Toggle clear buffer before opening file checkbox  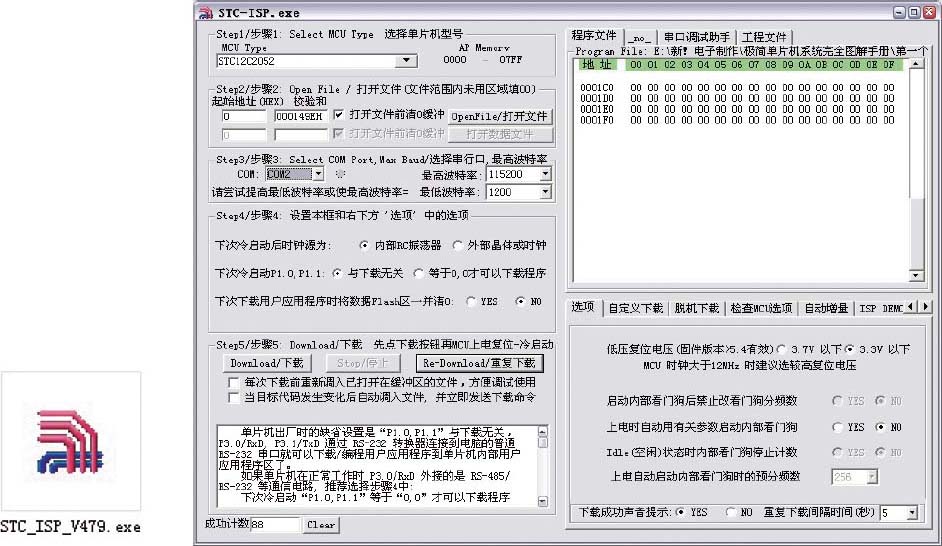[x=339, y=114]
